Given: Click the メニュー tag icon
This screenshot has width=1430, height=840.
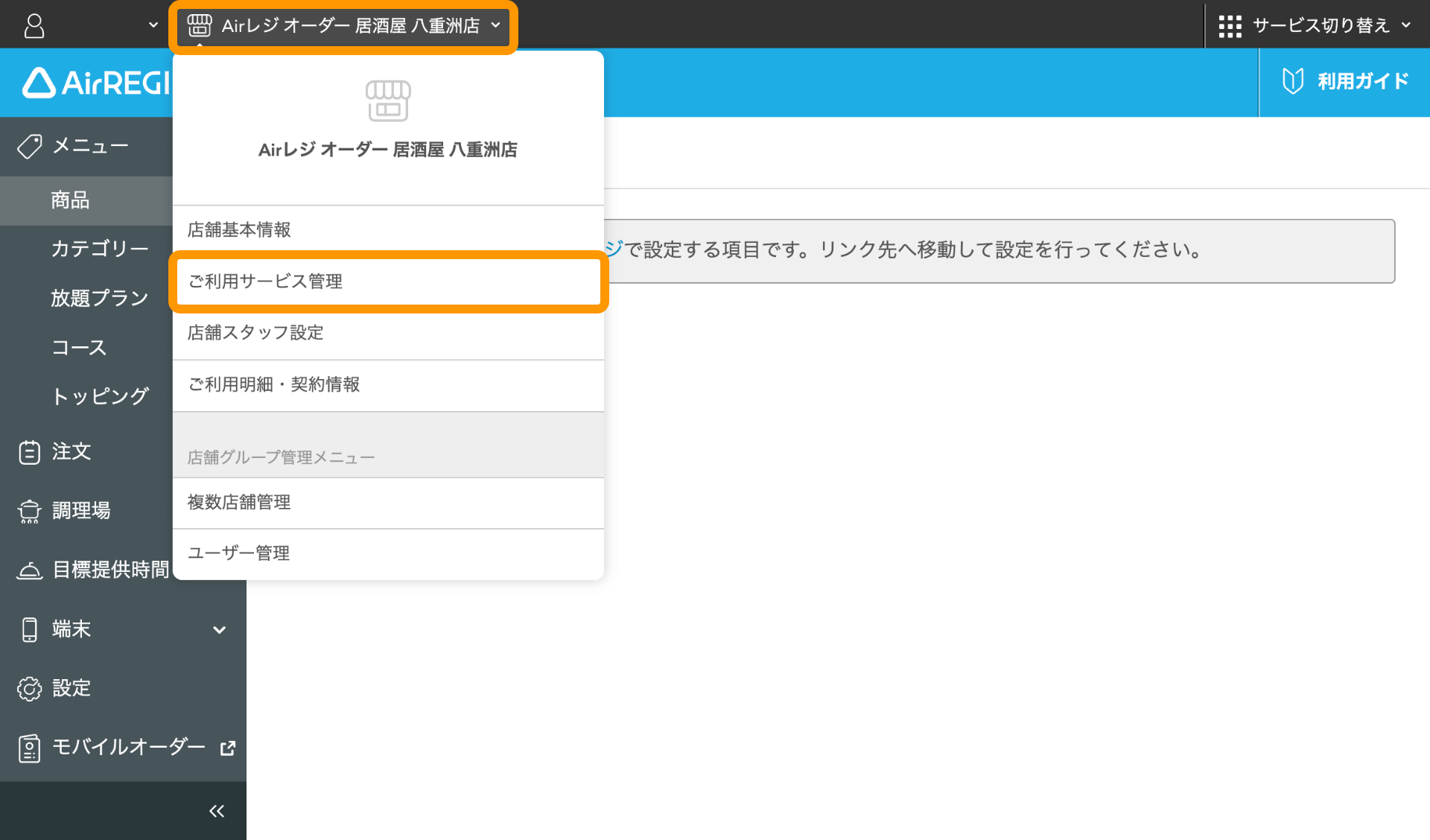Looking at the screenshot, I should [x=30, y=146].
